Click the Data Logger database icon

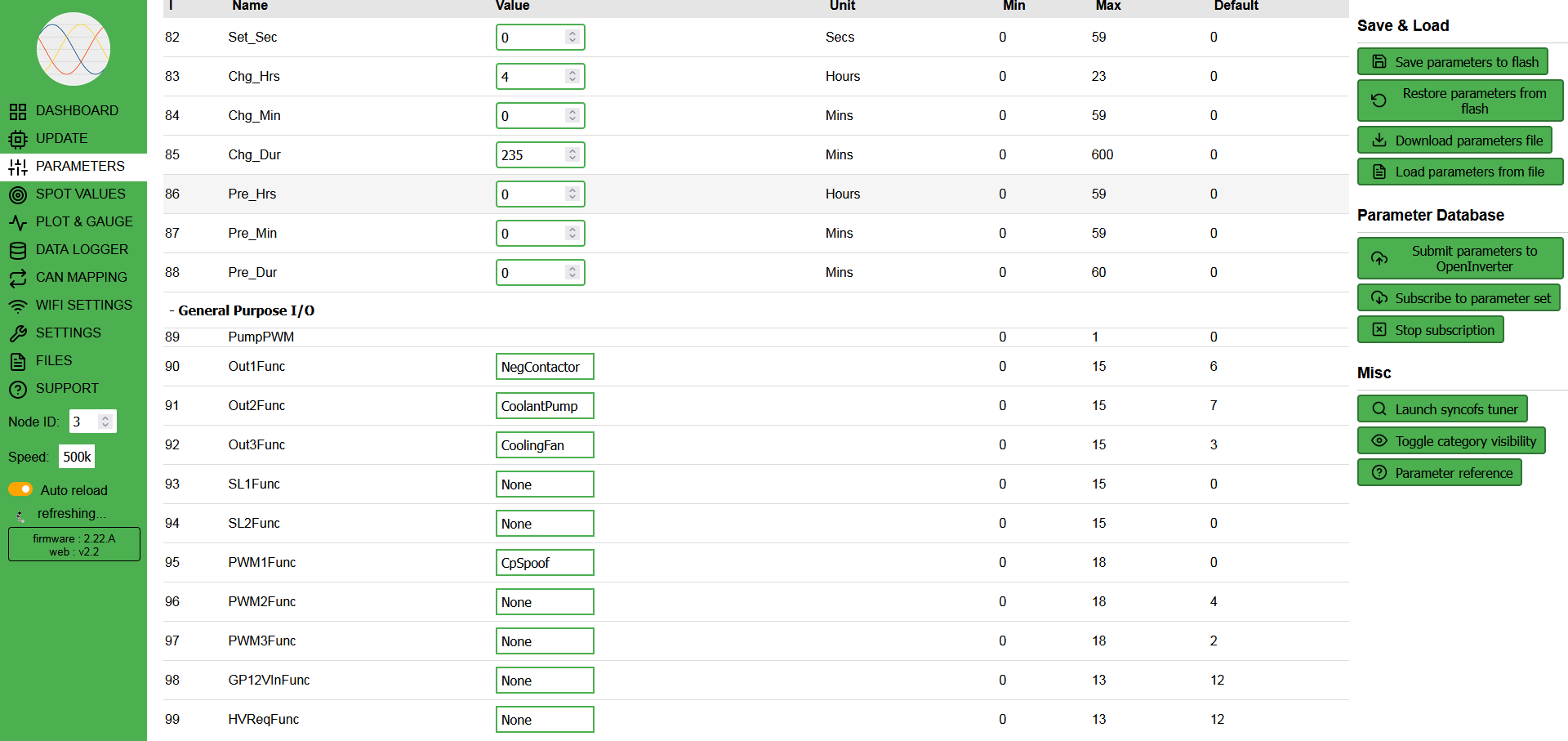[18, 250]
